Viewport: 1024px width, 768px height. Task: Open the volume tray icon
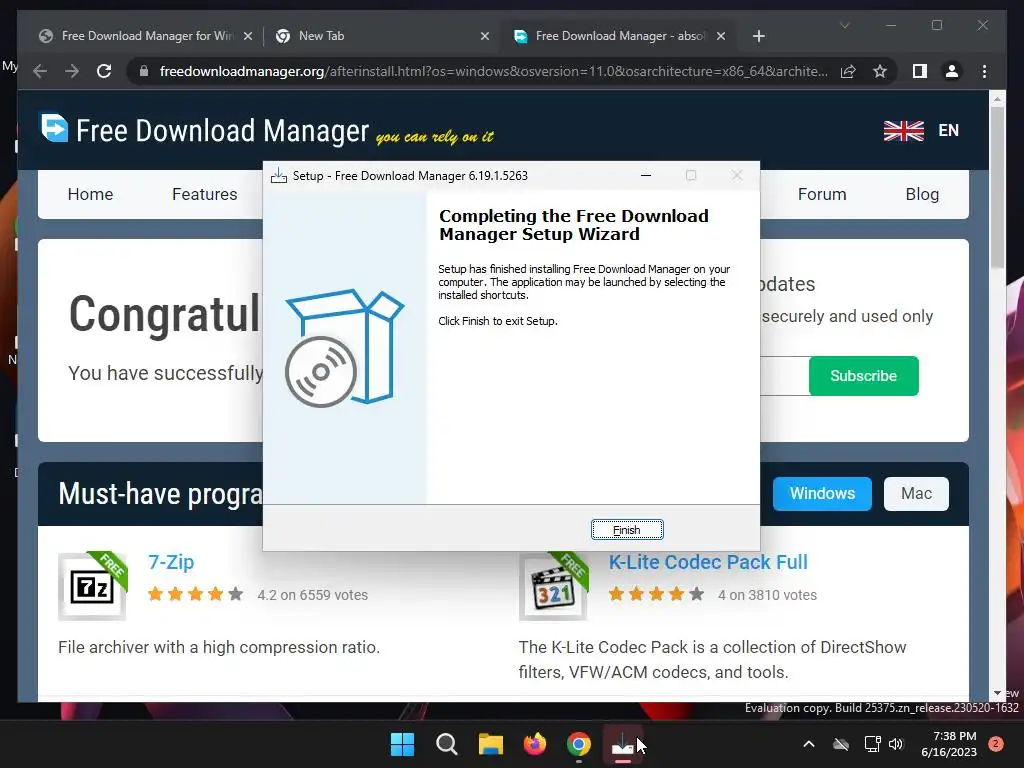896,744
